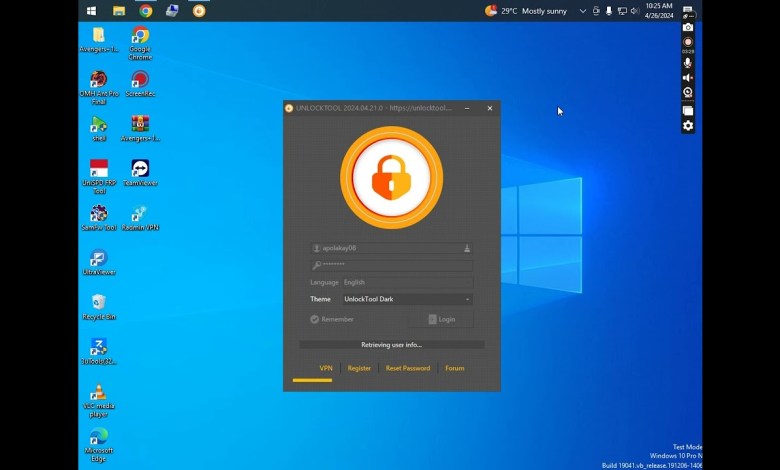Click the username field containing apolakay08
780x470 pixels.
[x=391, y=248]
